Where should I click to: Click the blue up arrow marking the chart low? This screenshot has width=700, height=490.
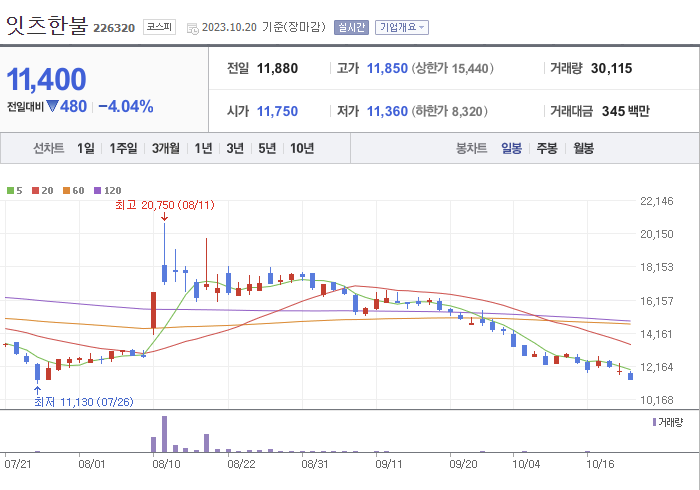[x=38, y=391]
